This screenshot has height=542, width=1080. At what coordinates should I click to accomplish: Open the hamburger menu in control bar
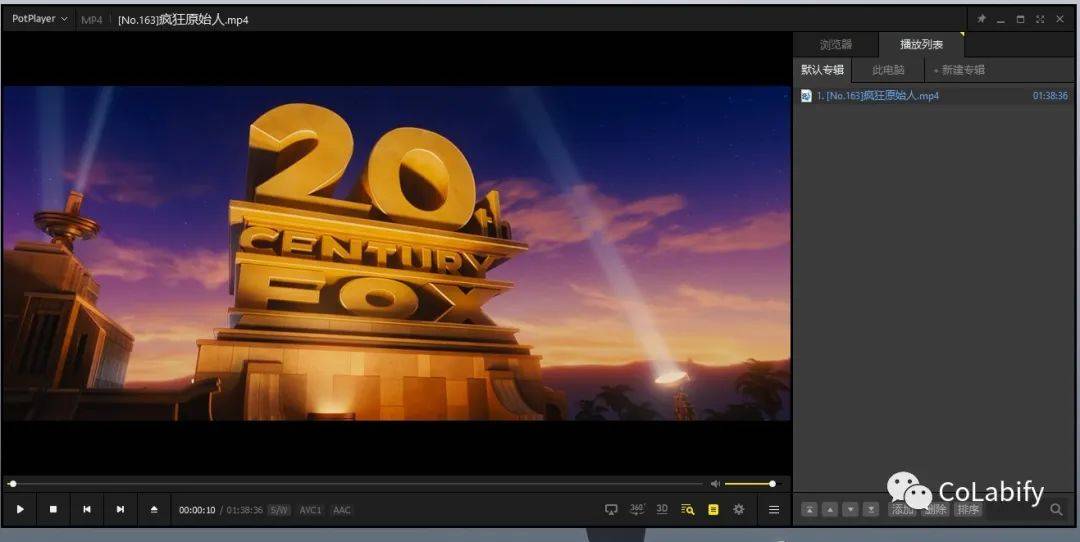[x=774, y=509]
